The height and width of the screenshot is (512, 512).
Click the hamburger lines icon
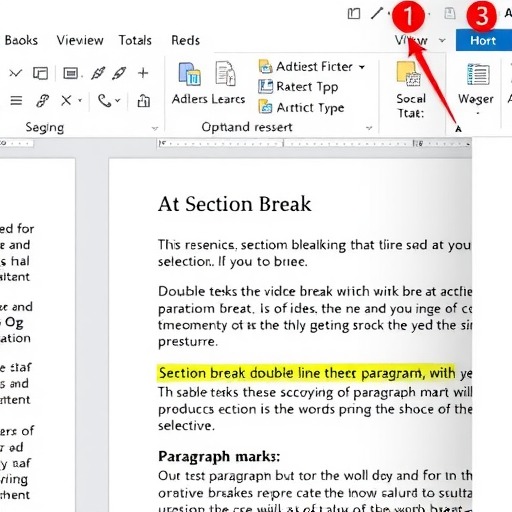tap(16, 100)
